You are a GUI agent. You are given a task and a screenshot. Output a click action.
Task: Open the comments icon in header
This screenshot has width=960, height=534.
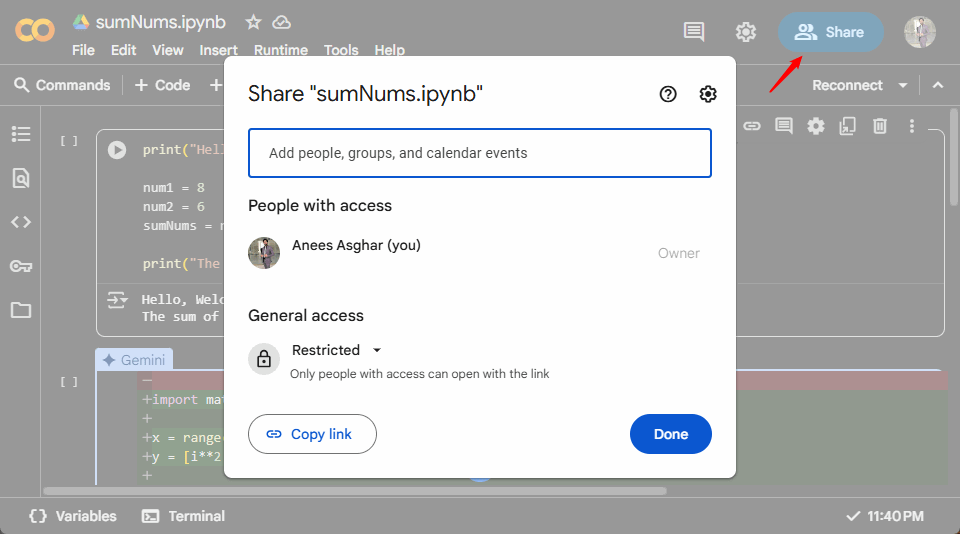click(x=694, y=32)
